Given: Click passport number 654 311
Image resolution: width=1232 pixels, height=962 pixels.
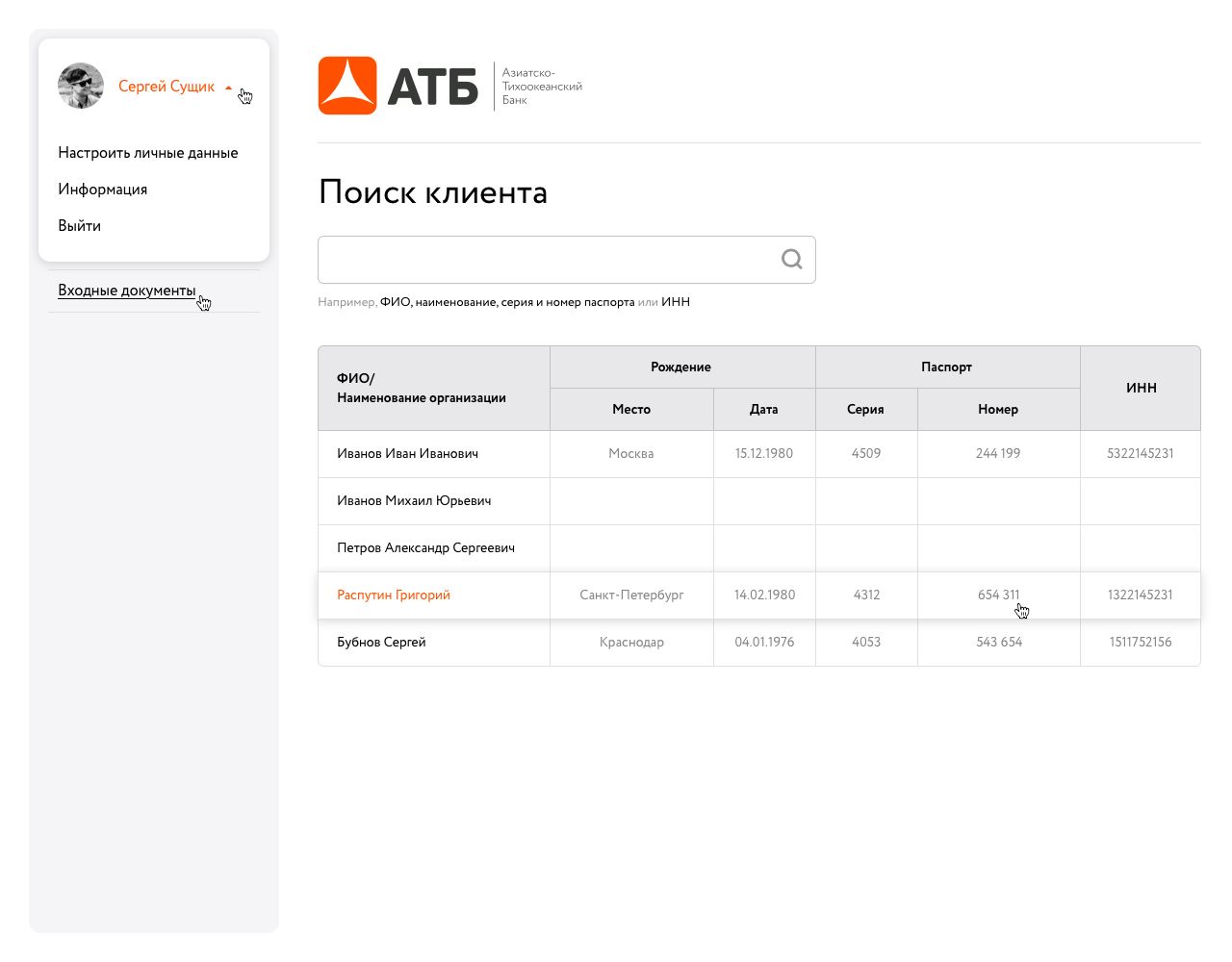Looking at the screenshot, I should coord(998,595).
